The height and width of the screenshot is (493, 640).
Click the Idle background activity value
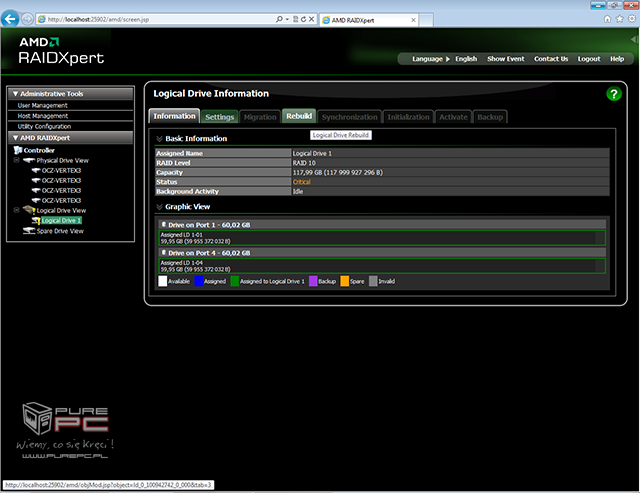[x=298, y=191]
